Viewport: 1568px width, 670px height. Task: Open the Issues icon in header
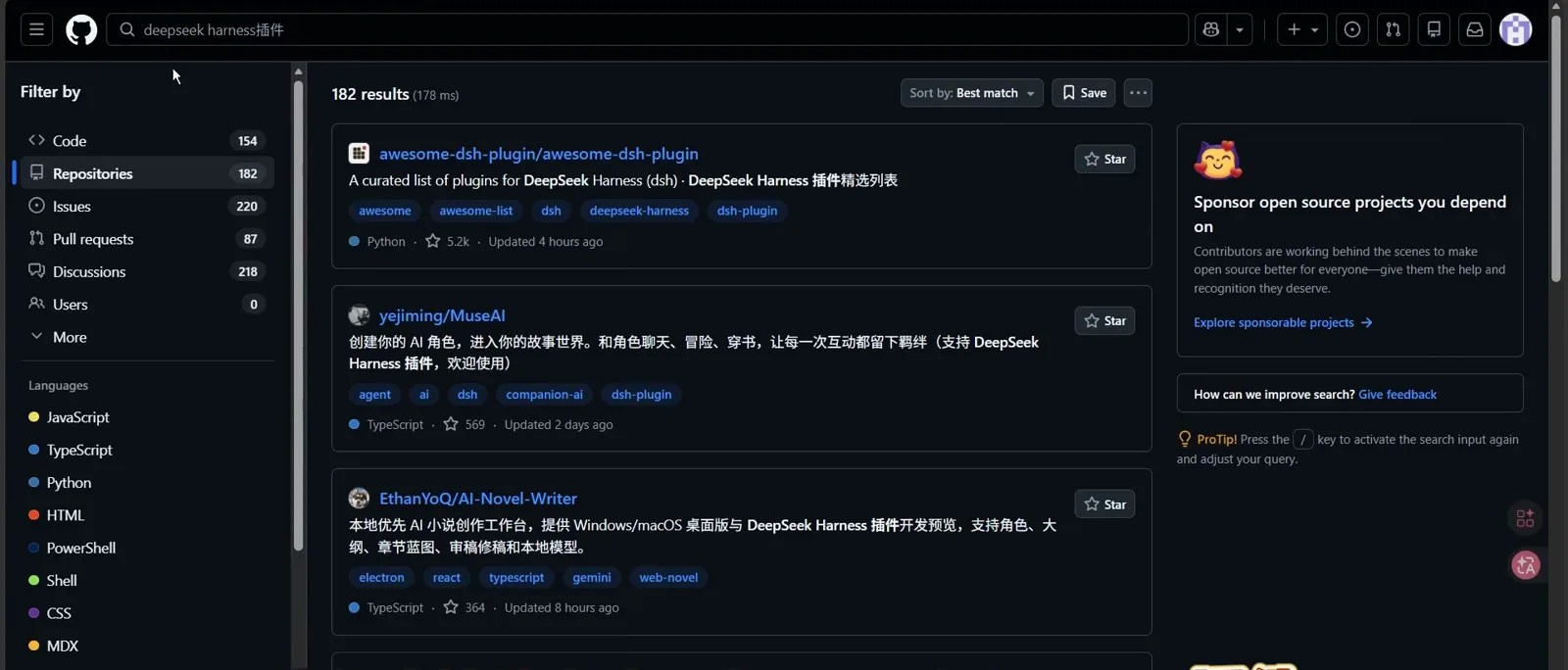point(1352,29)
